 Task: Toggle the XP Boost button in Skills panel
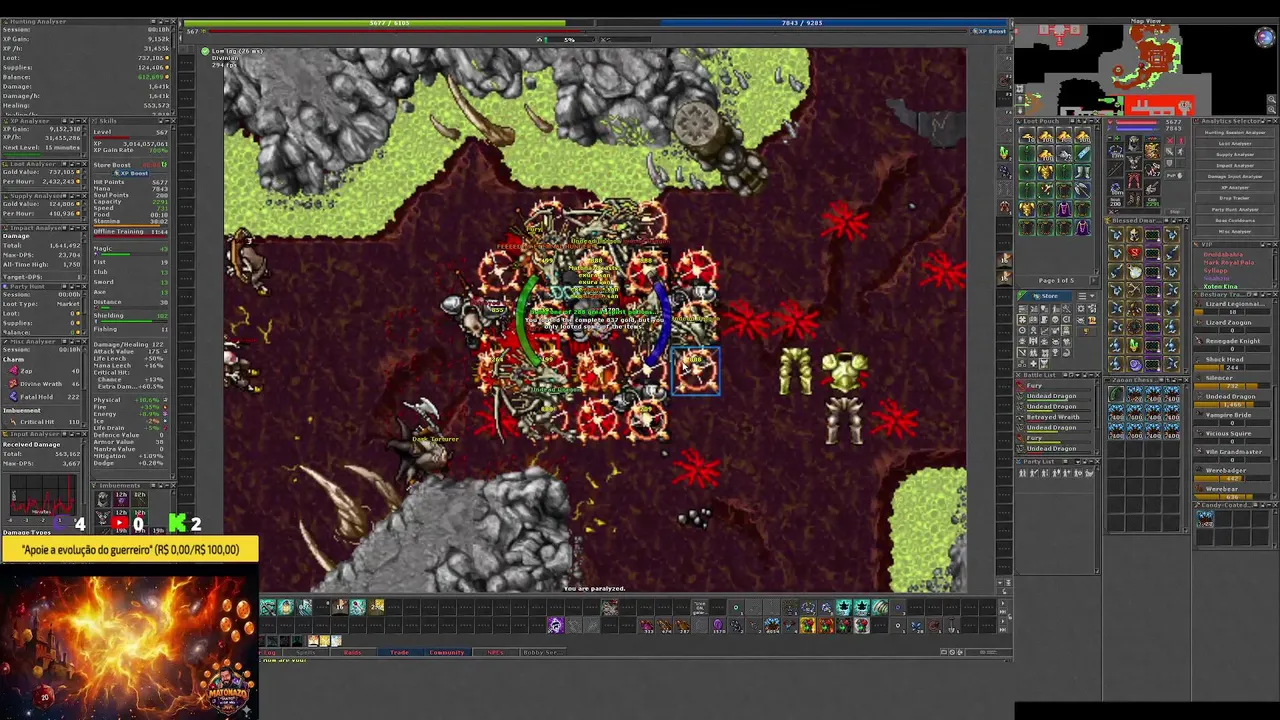coord(131,173)
